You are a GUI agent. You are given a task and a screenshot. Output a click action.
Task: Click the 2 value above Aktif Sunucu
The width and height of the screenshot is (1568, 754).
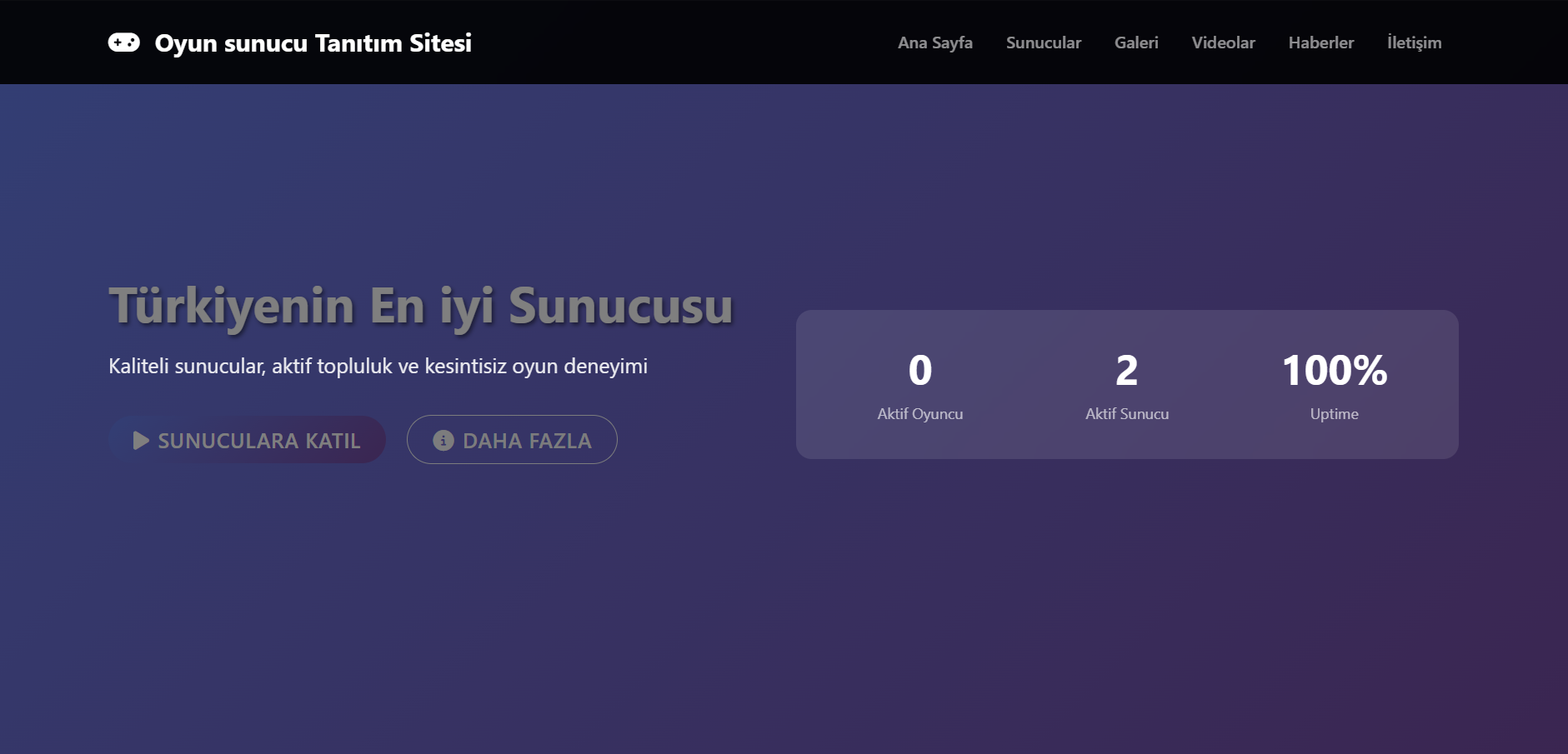(x=1127, y=371)
